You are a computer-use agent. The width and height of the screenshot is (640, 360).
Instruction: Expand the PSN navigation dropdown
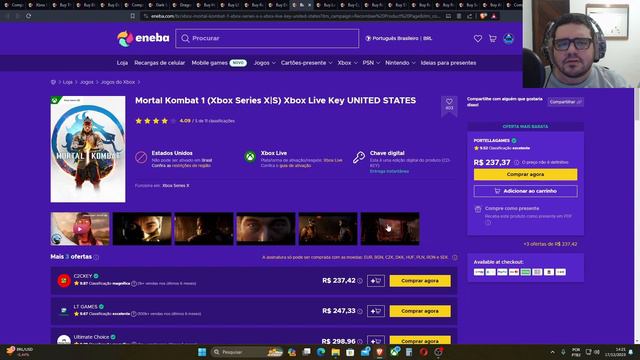[371, 63]
